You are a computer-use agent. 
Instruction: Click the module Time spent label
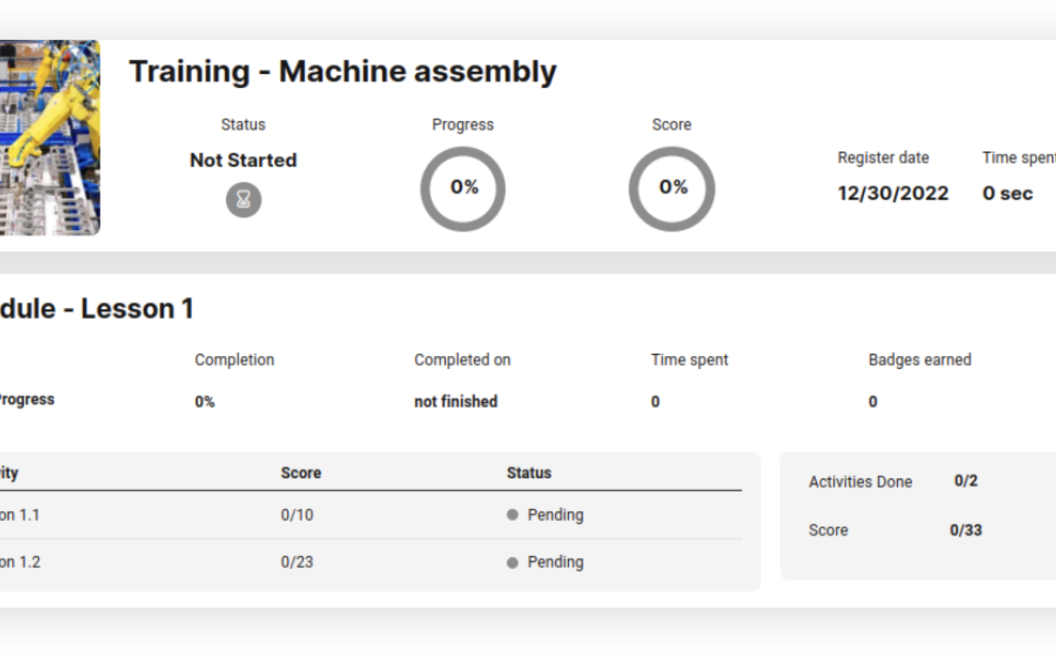coord(690,360)
